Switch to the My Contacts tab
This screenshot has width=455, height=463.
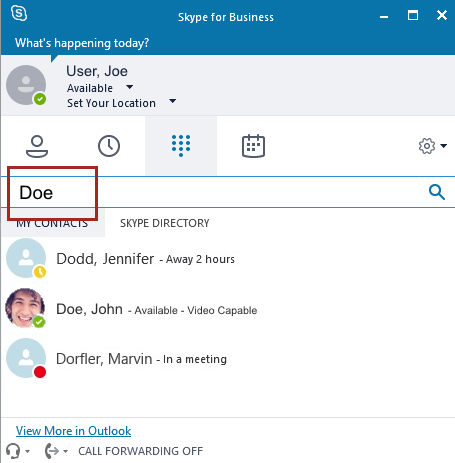pos(52,223)
